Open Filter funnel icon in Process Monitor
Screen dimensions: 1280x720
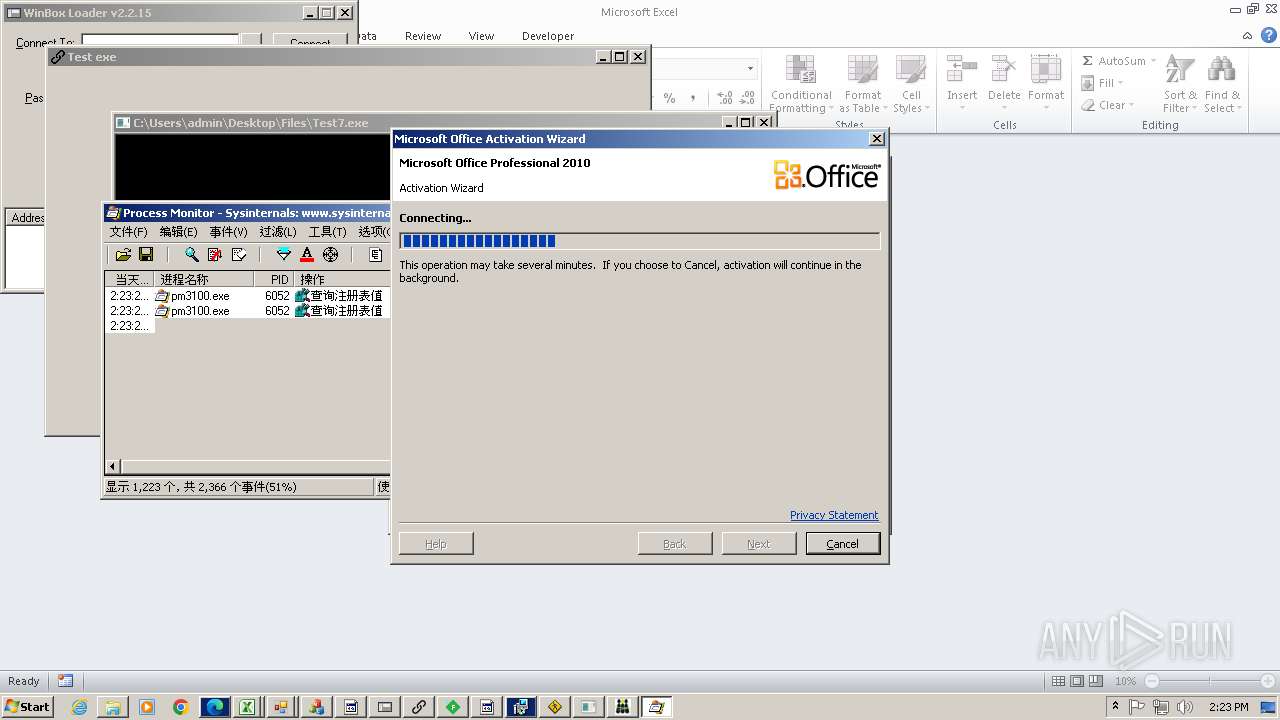[284, 255]
